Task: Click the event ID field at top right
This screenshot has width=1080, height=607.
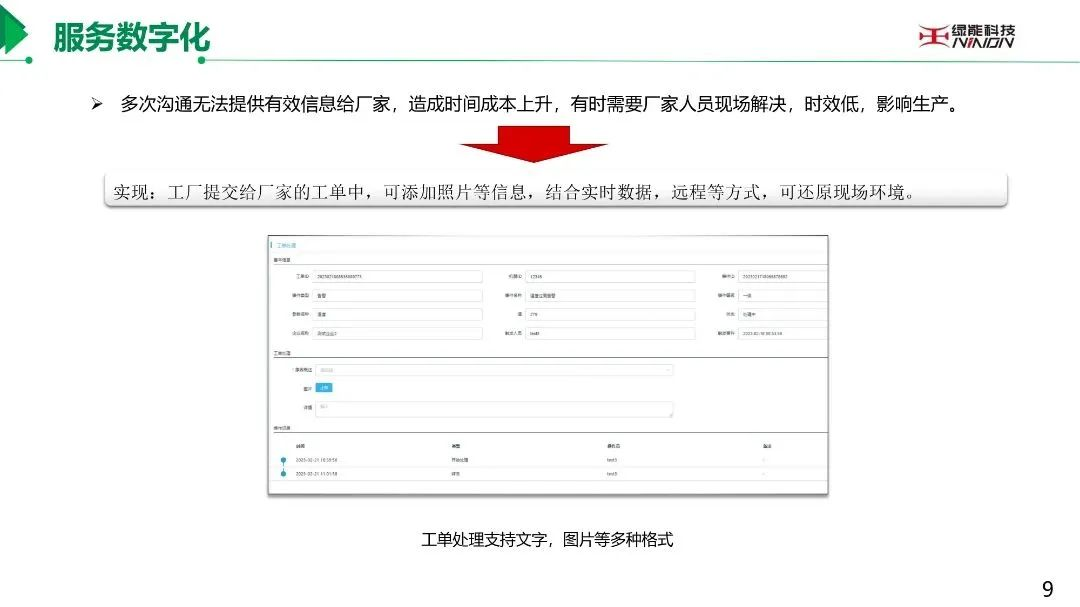Action: click(x=782, y=277)
